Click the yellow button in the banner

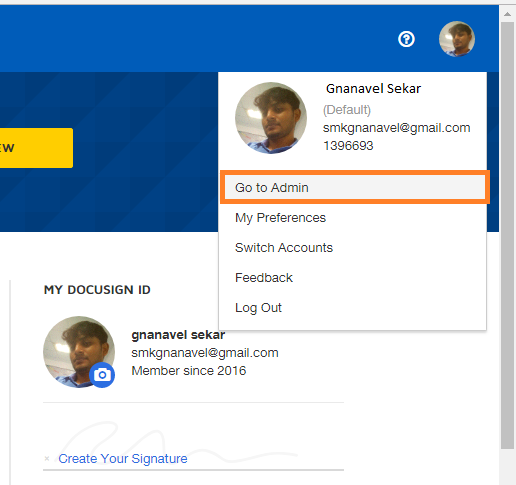(x=36, y=148)
